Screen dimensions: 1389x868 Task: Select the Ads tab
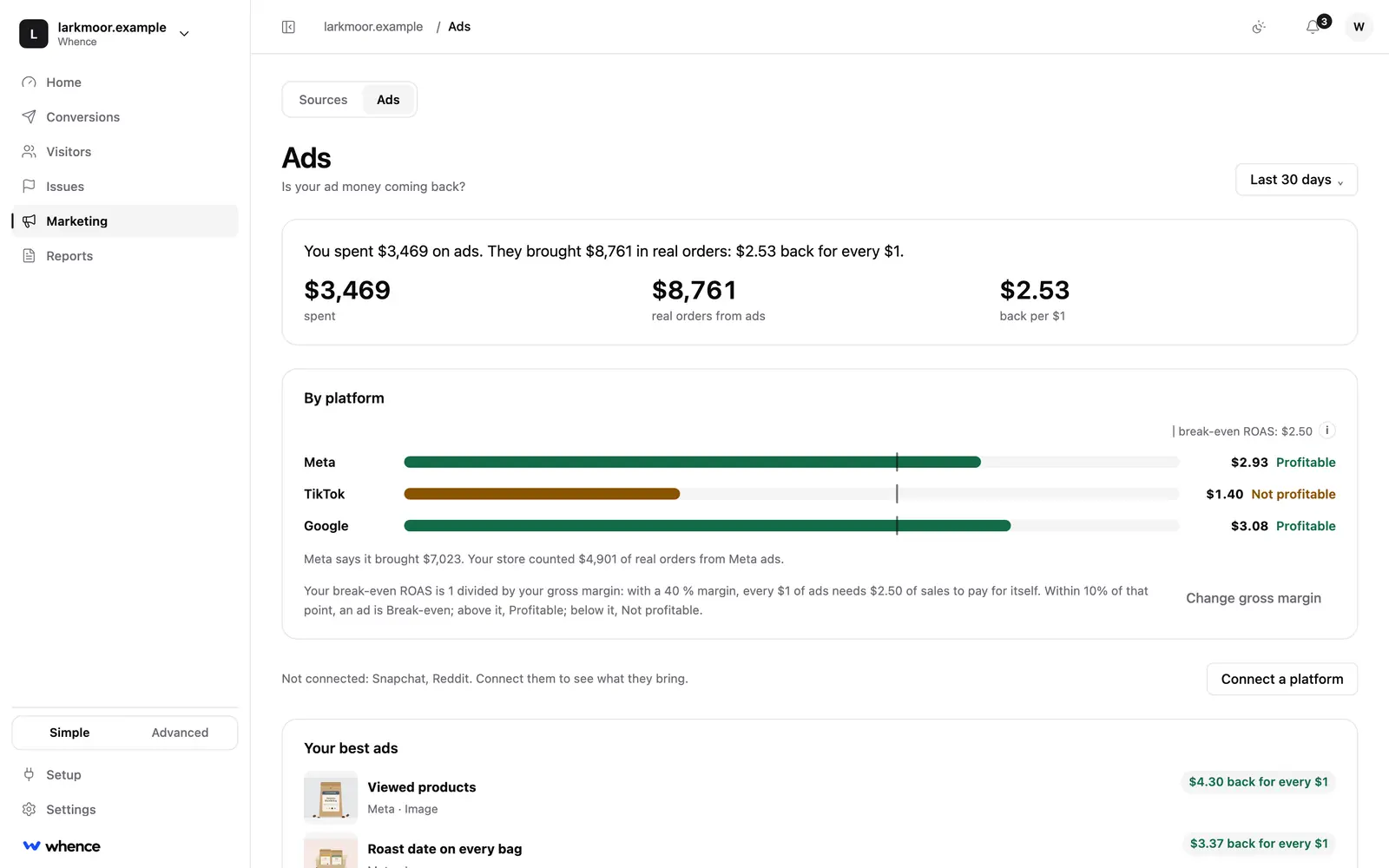(388, 100)
